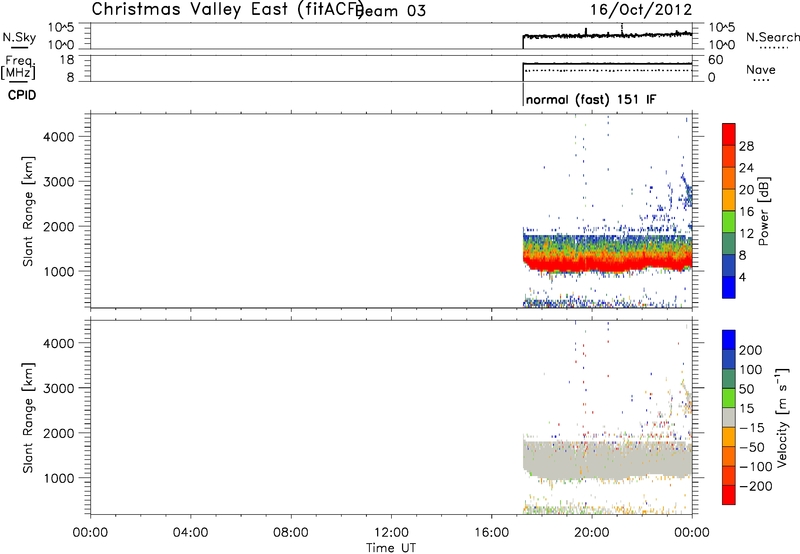Click the '28' value on the Power scale
Image resolution: width=800 pixels, height=554 pixels.
pos(746,146)
